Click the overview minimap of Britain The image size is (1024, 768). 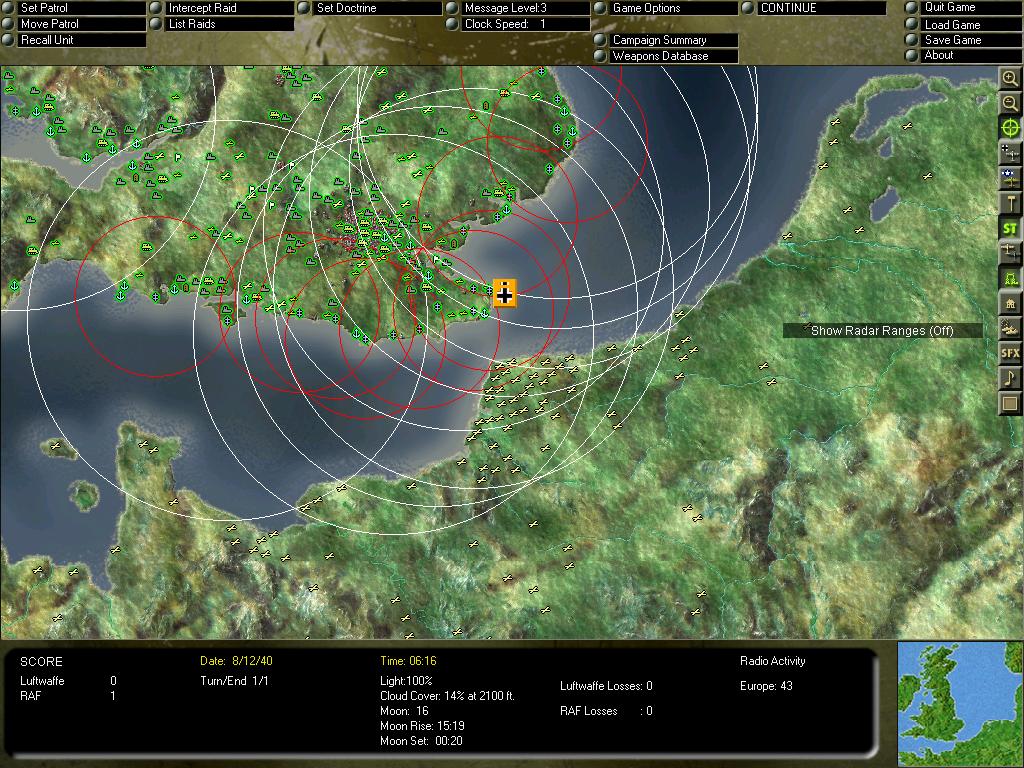pyautogui.click(x=960, y=704)
